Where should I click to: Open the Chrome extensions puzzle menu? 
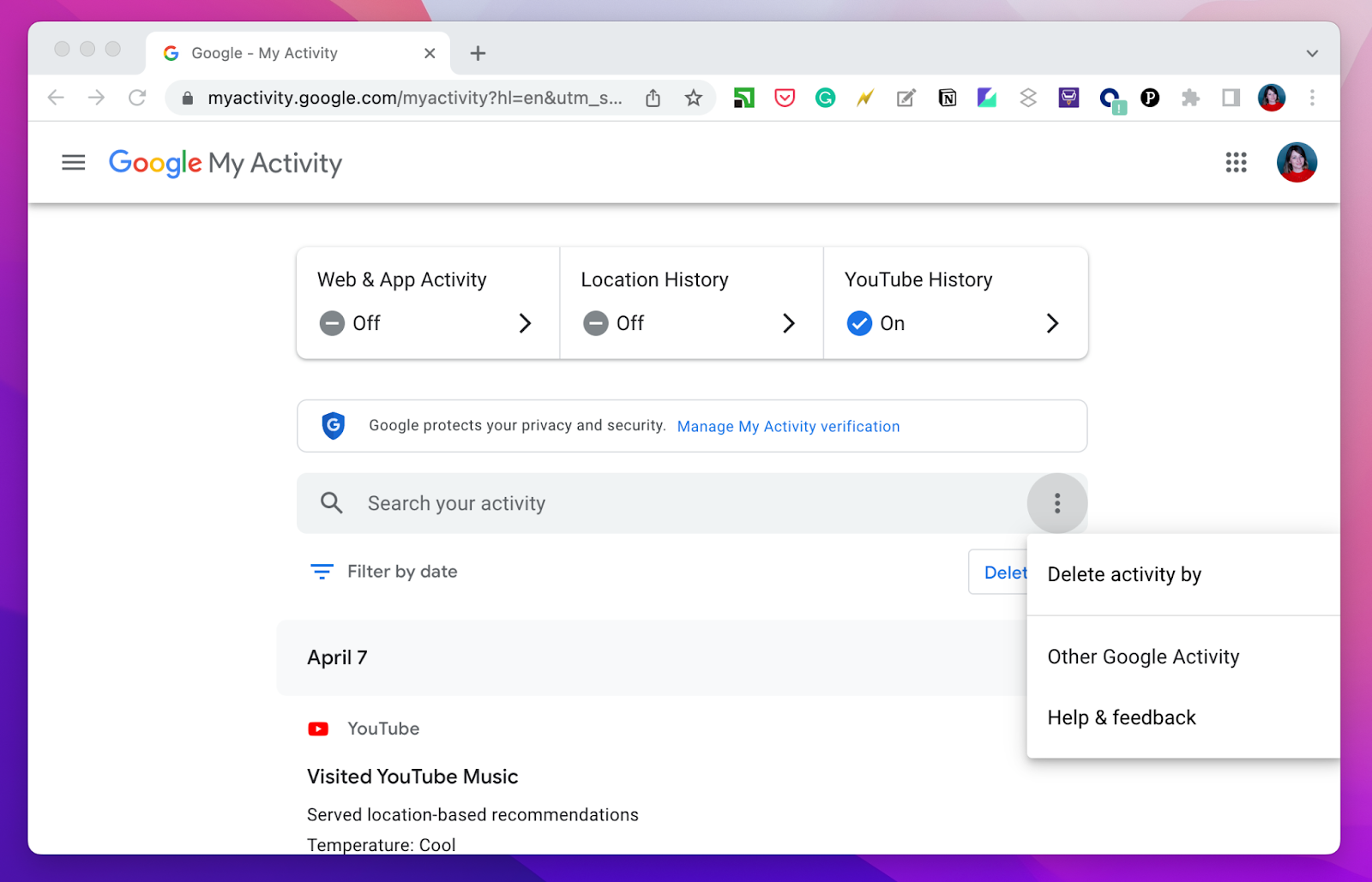tap(1191, 97)
